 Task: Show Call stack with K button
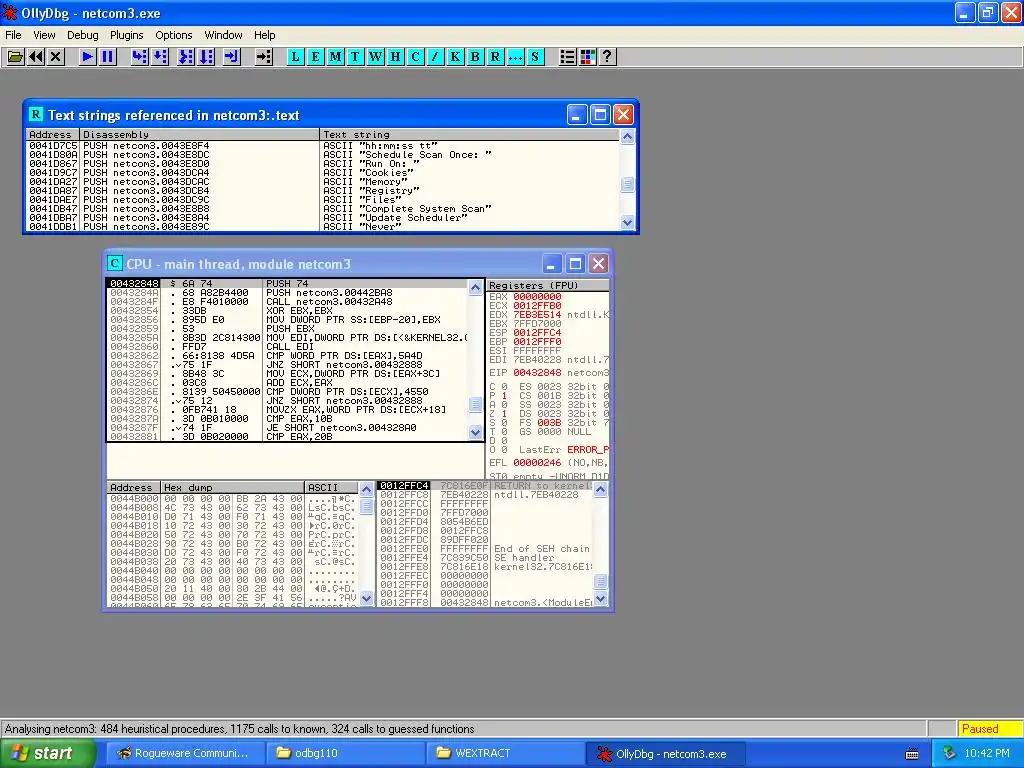(455, 57)
